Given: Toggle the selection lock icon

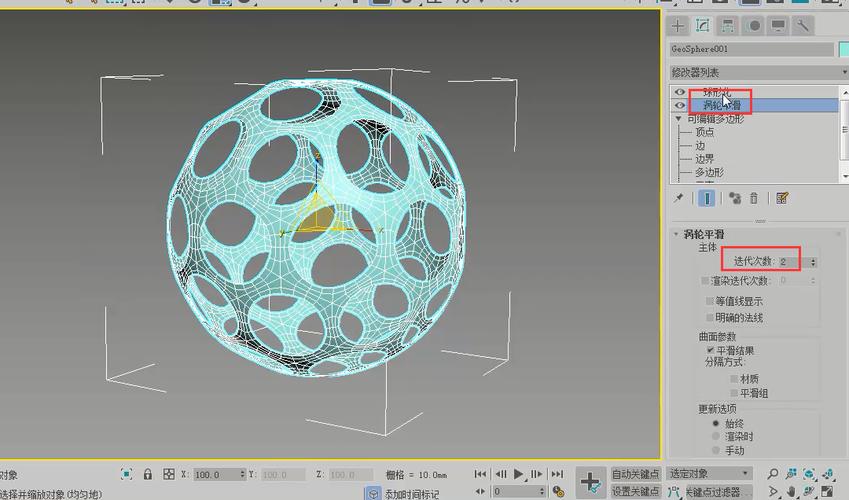Looking at the screenshot, I should pos(147,475).
